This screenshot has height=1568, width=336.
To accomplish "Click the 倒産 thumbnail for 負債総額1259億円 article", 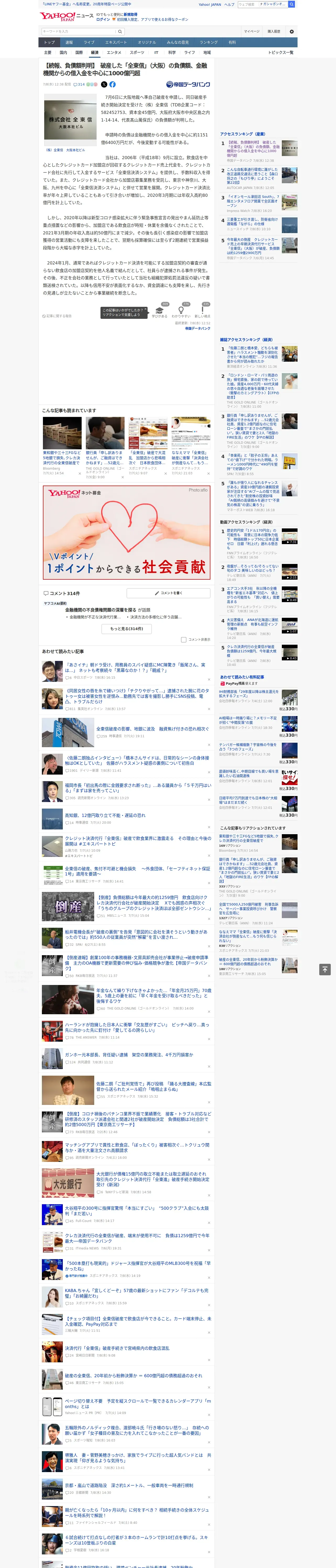I will point(68,906).
